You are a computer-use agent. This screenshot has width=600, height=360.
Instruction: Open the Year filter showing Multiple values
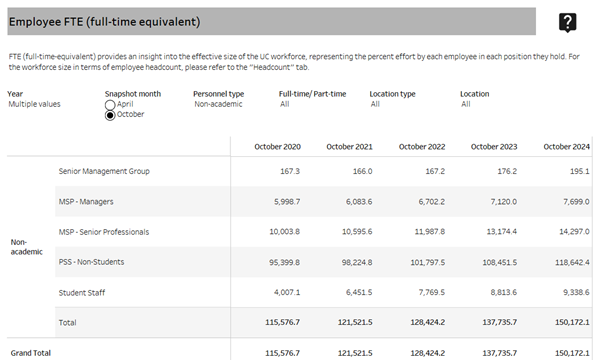(x=34, y=104)
